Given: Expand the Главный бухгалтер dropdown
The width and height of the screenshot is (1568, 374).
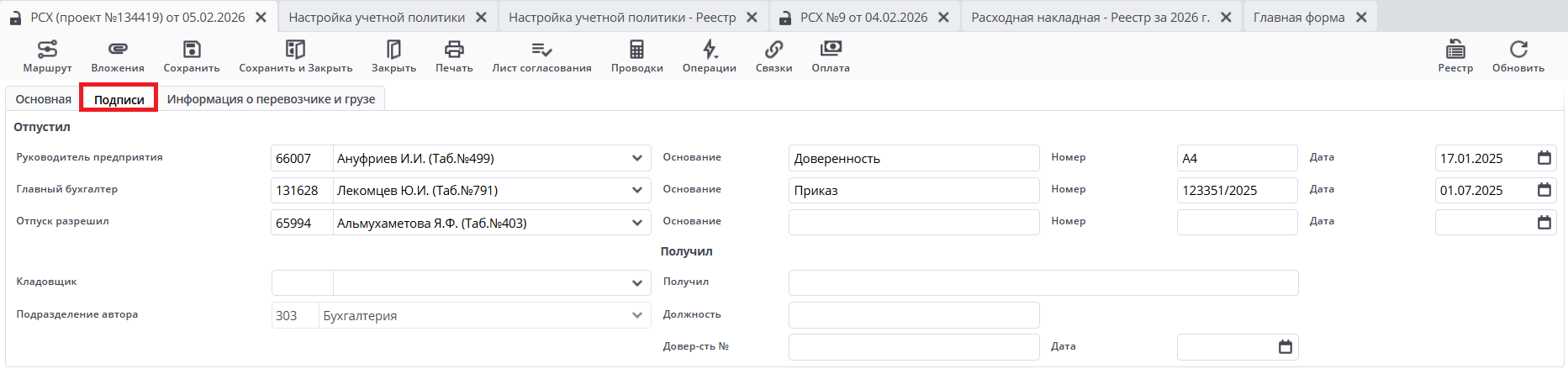Looking at the screenshot, I should point(637,190).
